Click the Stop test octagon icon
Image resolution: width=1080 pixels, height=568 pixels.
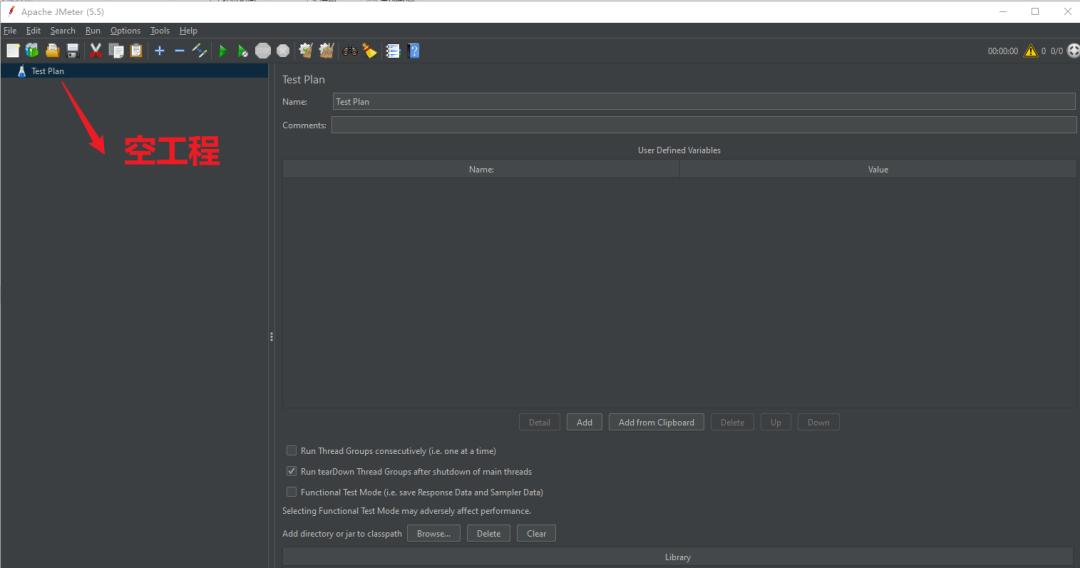point(263,51)
